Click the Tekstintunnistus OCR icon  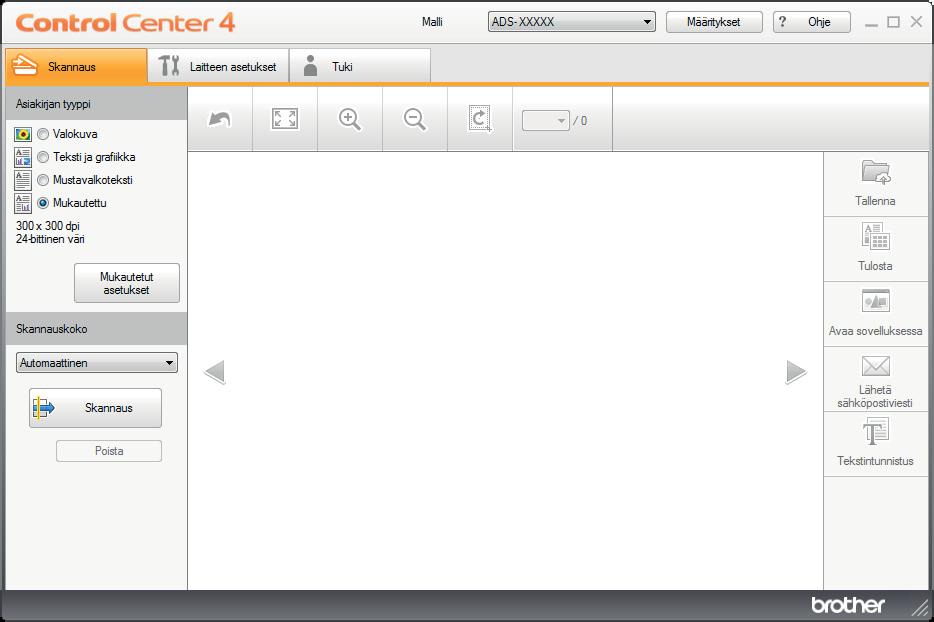(x=875, y=431)
